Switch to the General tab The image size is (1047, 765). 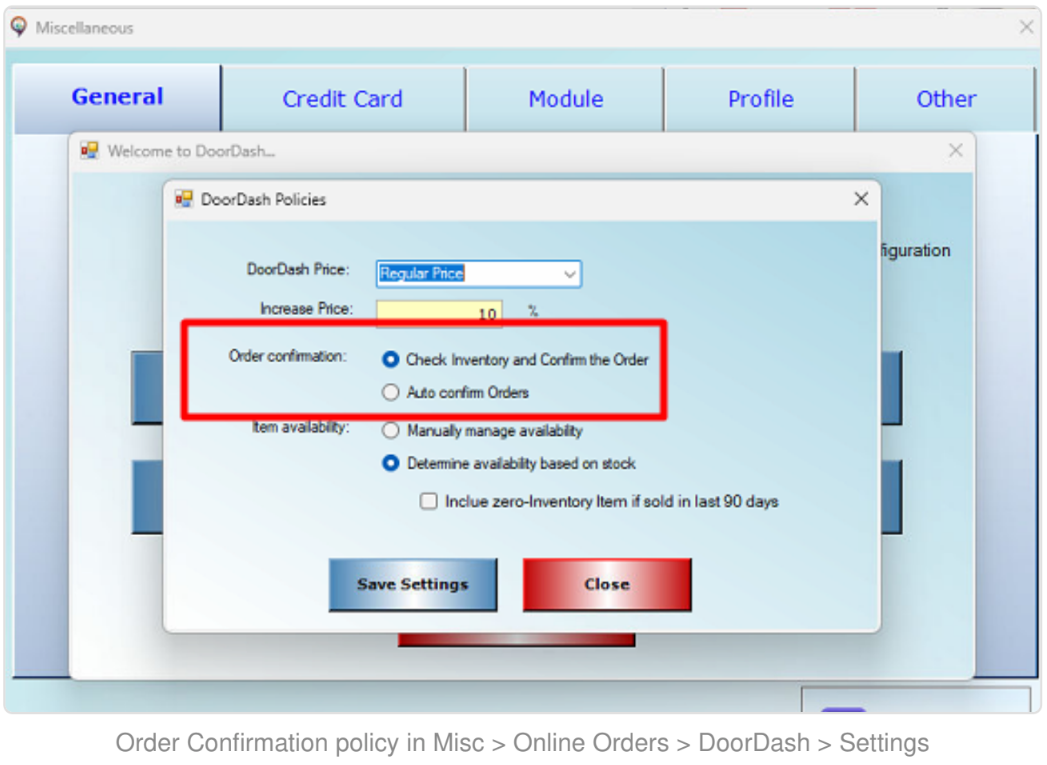coord(117,97)
